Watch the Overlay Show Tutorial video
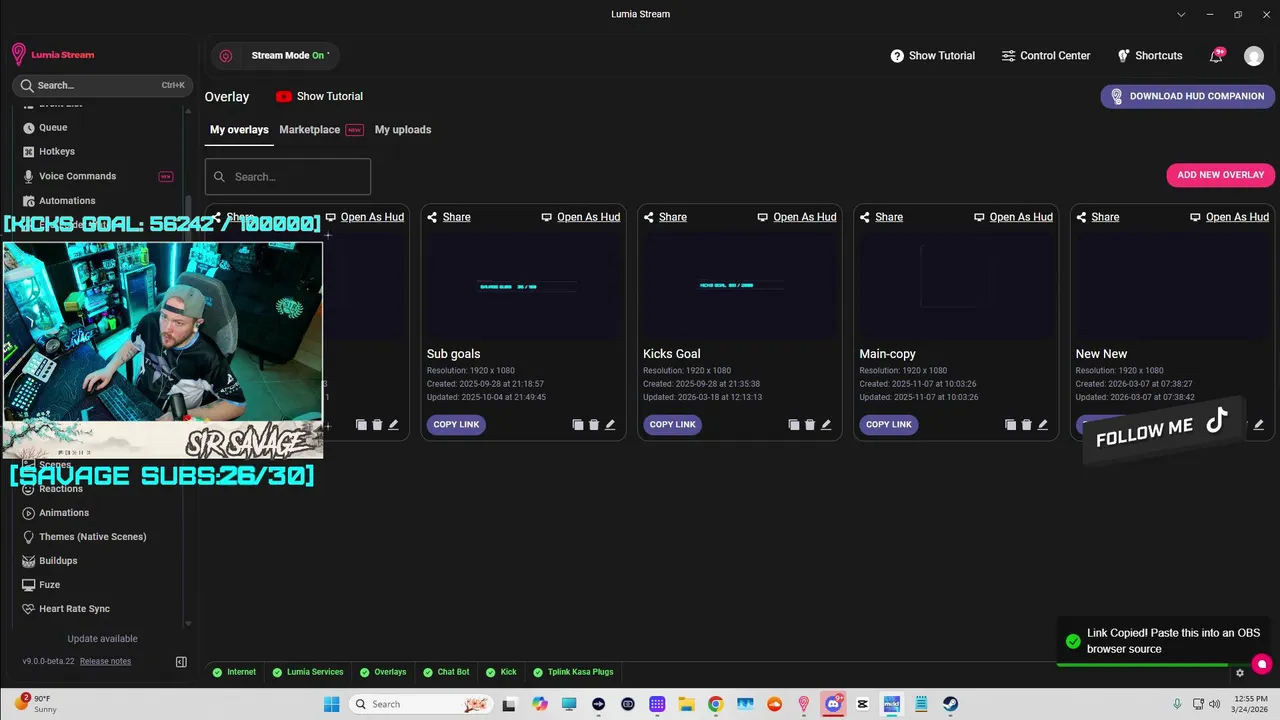This screenshot has width=1280, height=720. click(320, 97)
